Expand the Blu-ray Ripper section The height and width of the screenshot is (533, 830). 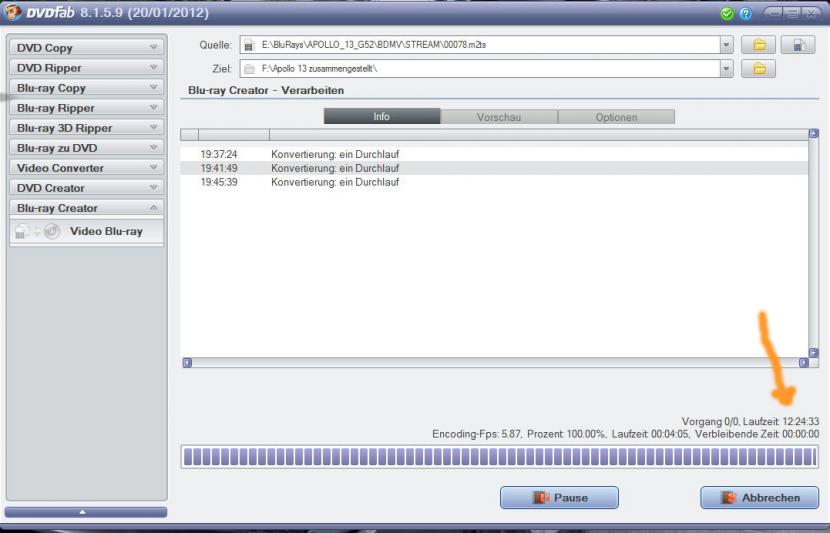click(x=86, y=108)
